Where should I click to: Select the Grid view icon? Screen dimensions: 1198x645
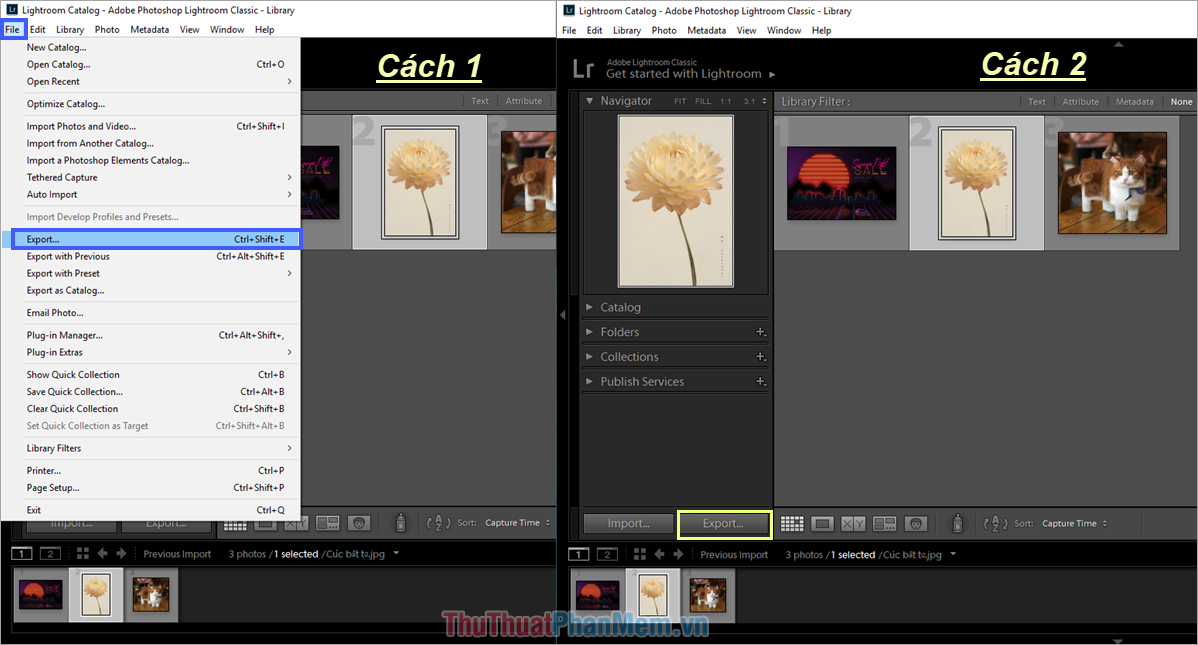(791, 523)
